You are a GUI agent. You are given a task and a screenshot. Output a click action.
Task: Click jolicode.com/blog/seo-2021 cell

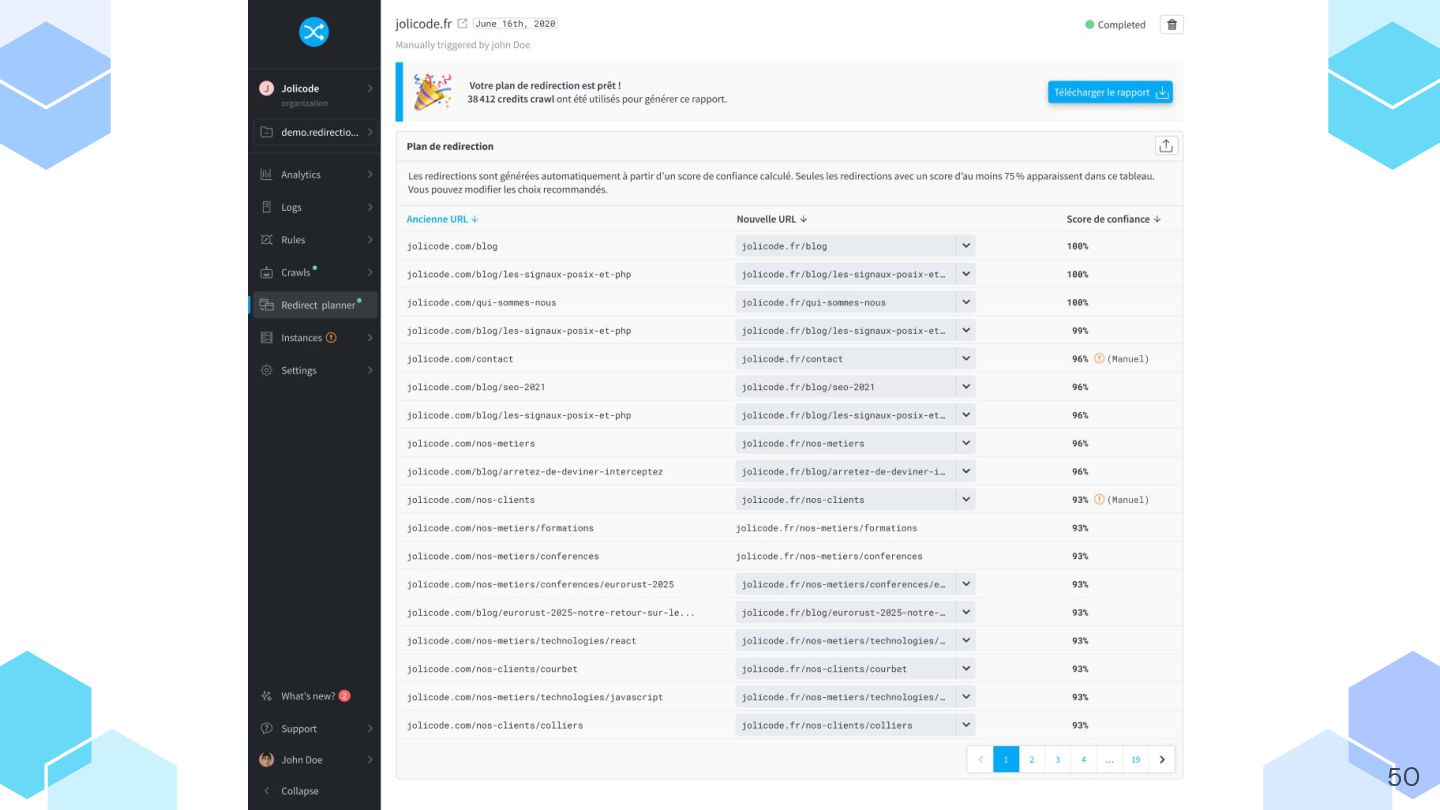tap(476, 387)
